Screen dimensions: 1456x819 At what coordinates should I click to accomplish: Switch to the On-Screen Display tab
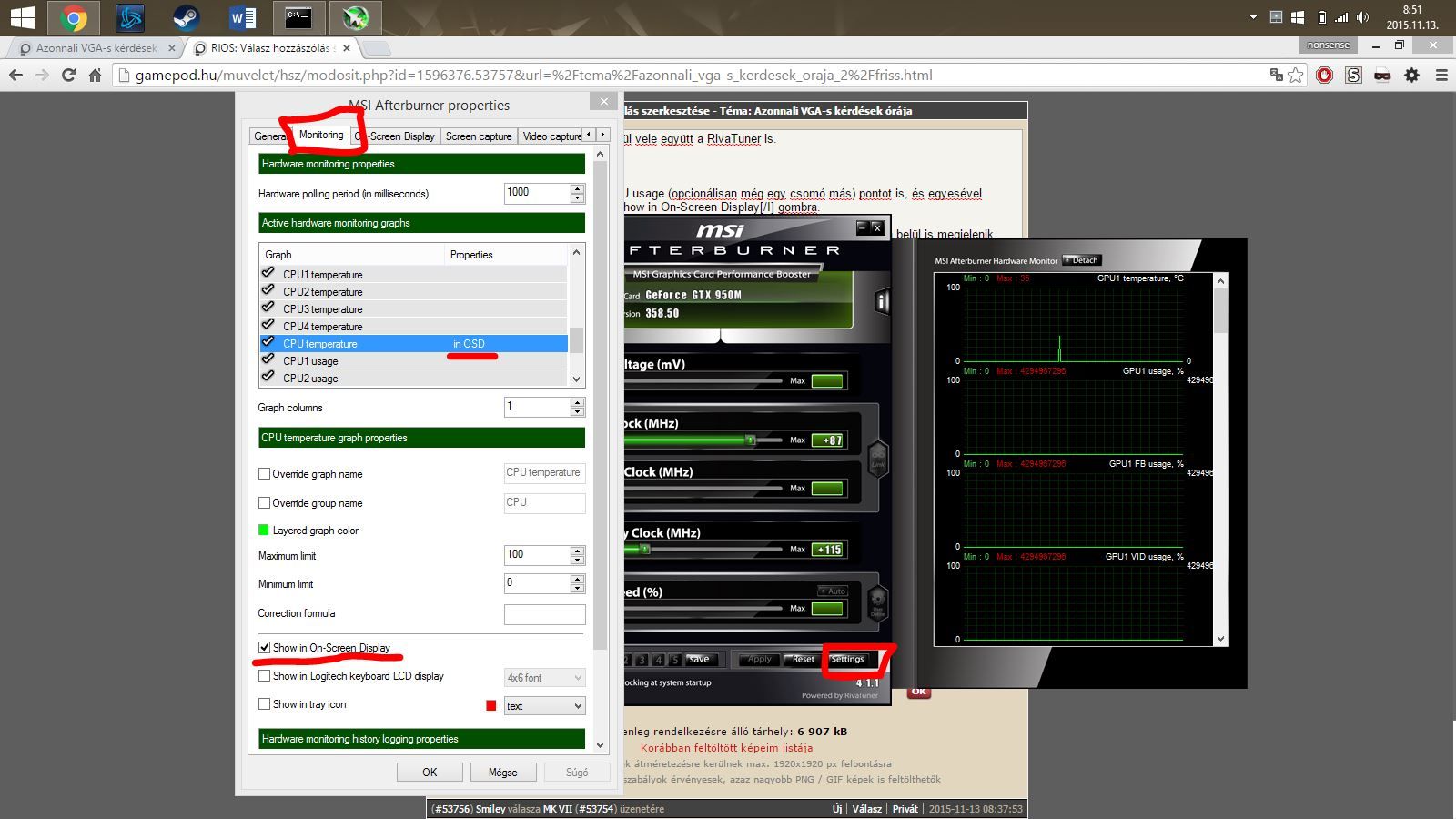click(x=397, y=136)
